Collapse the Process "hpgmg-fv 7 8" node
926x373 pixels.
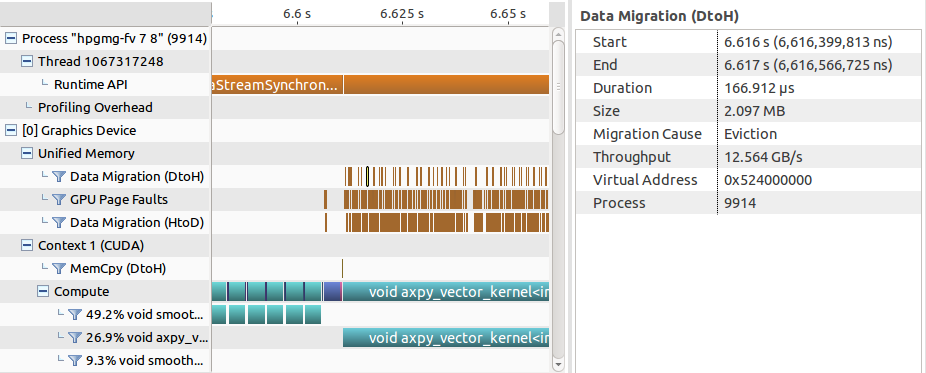coord(11,38)
